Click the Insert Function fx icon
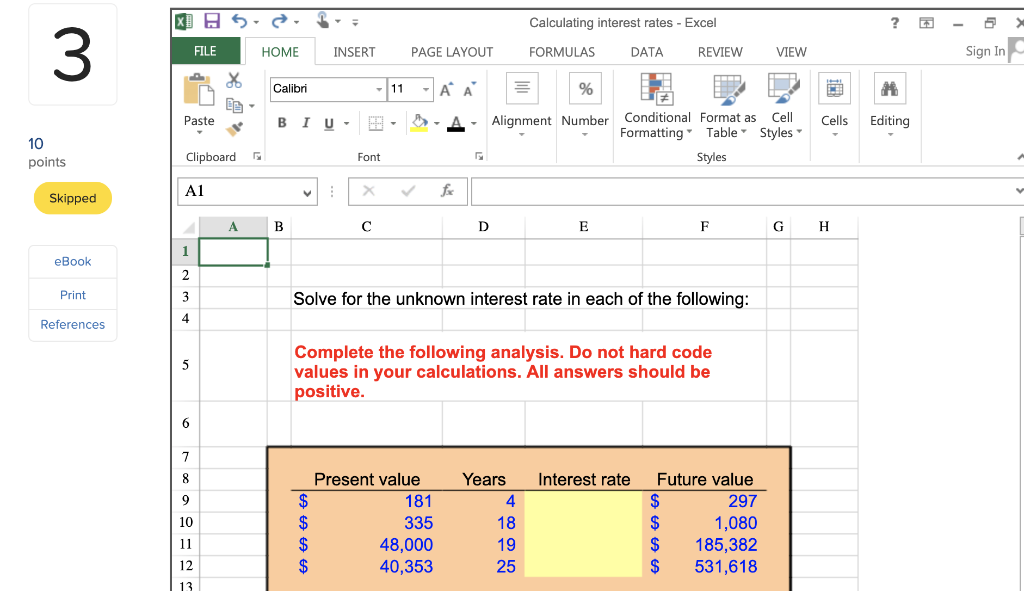This screenshot has height=591, width=1024. click(447, 191)
